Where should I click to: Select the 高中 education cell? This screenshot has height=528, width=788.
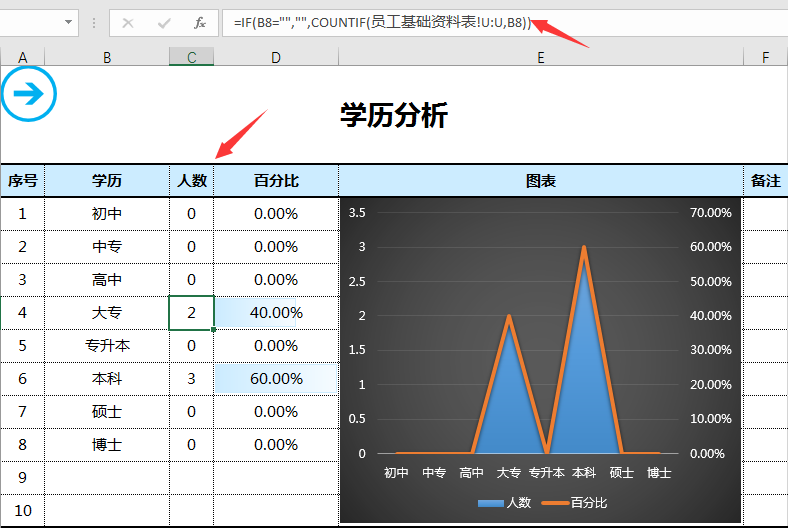107,280
